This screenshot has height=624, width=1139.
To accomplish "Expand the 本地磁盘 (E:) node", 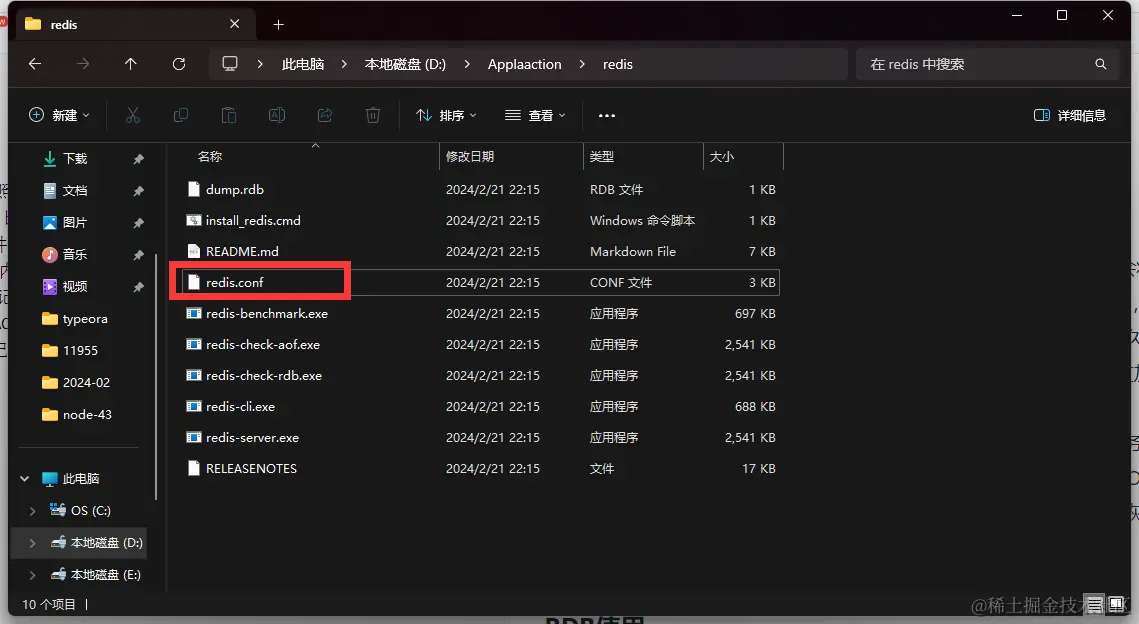I will point(33,575).
